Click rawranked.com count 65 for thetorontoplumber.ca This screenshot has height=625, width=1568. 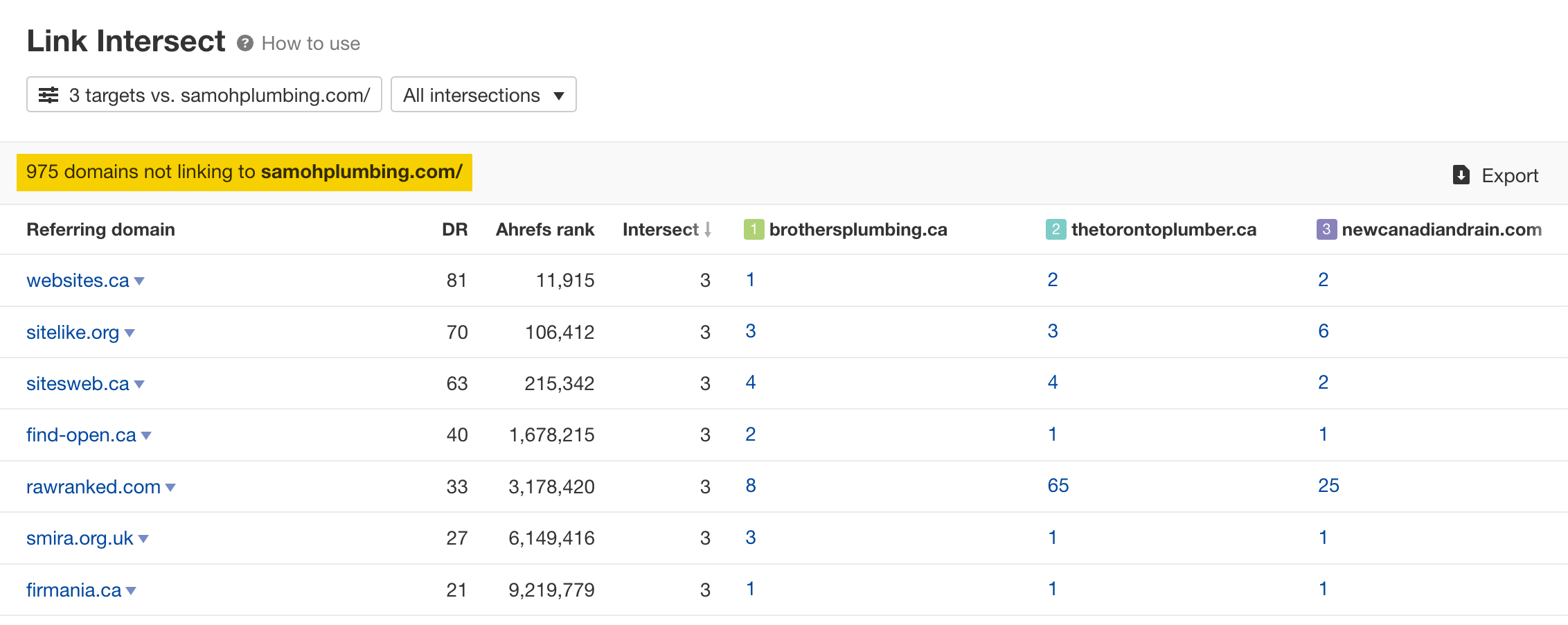click(1058, 486)
